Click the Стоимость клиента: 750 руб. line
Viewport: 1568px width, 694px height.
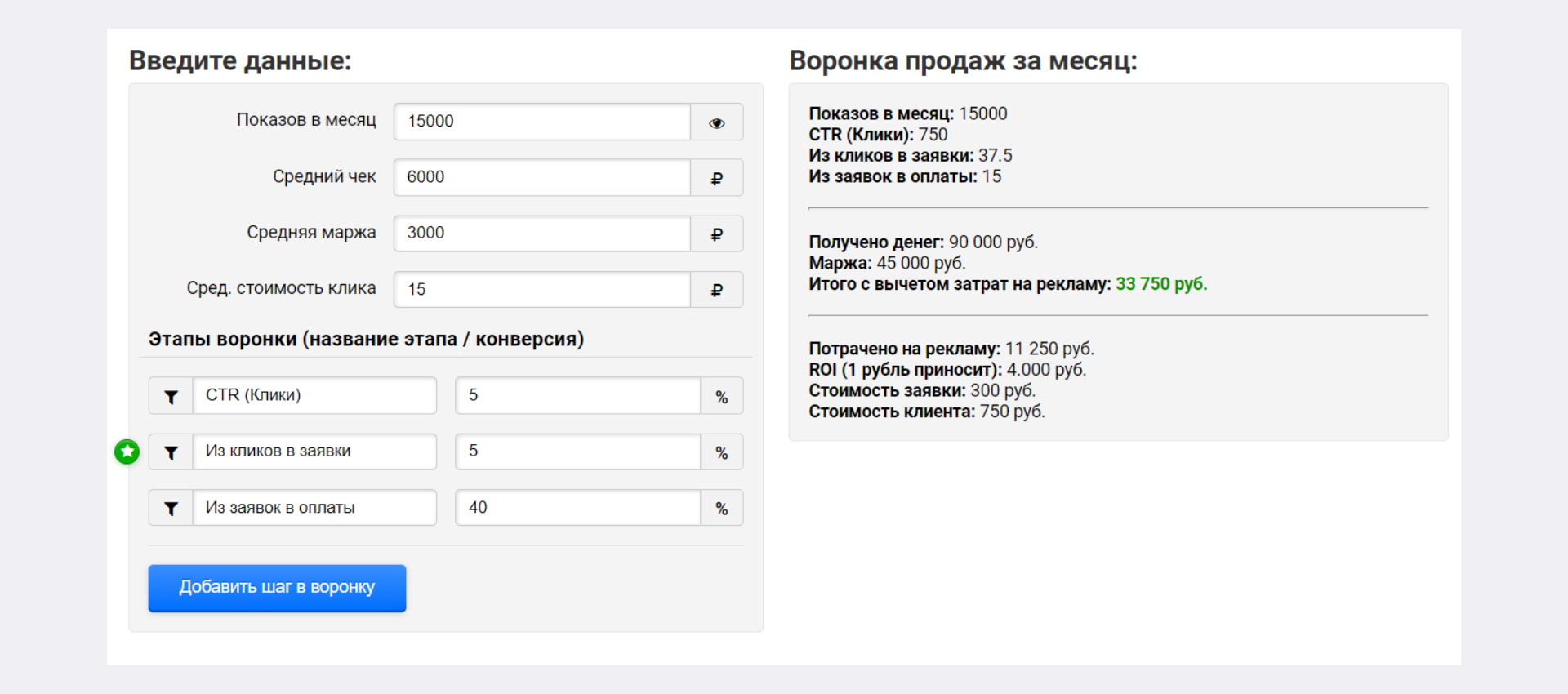click(x=927, y=412)
